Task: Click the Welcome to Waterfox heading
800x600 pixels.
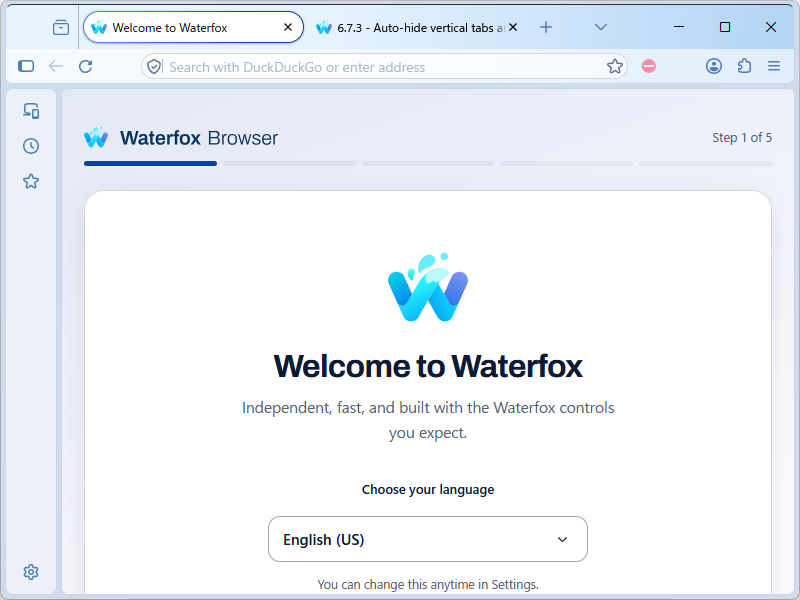Action: [x=428, y=366]
